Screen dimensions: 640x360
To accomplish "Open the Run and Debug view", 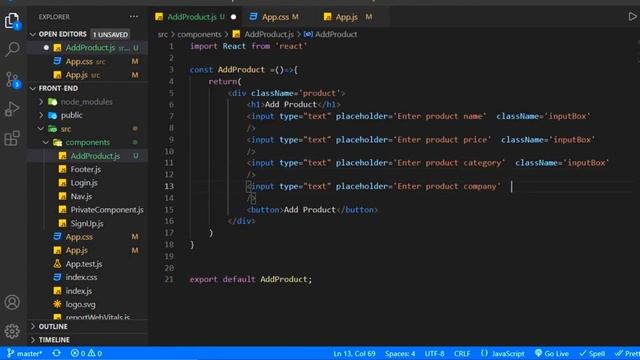I will (x=12, y=109).
